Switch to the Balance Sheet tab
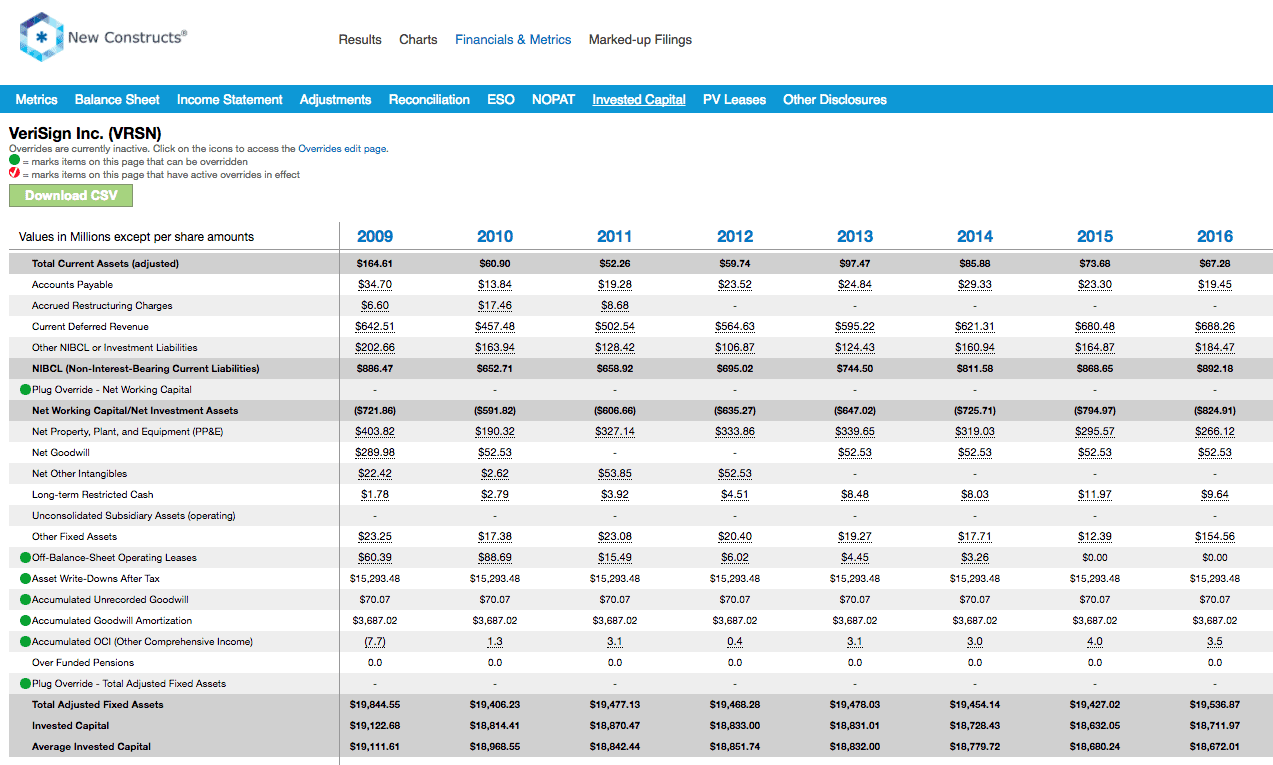This screenshot has height=765, width=1273. coord(117,99)
